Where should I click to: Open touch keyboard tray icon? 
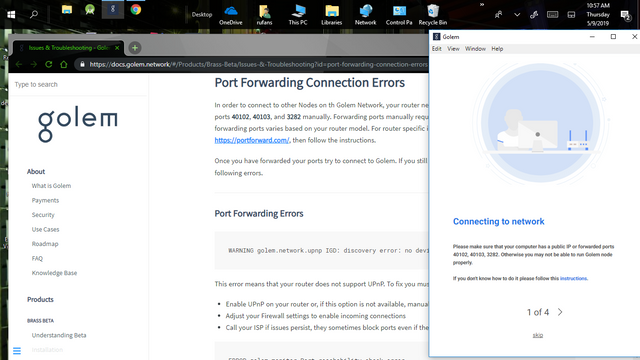(x=552, y=15)
